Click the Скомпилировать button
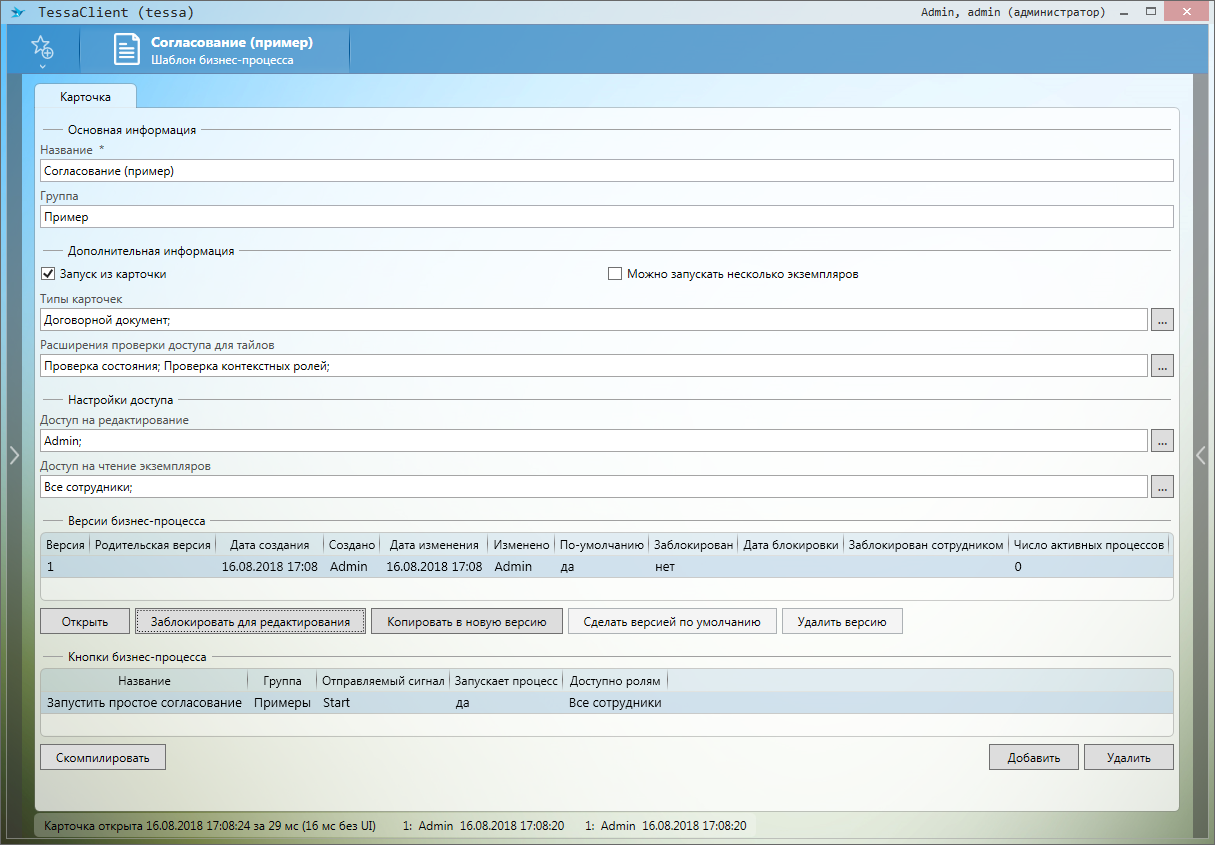The width and height of the screenshot is (1215, 845). tap(102, 757)
